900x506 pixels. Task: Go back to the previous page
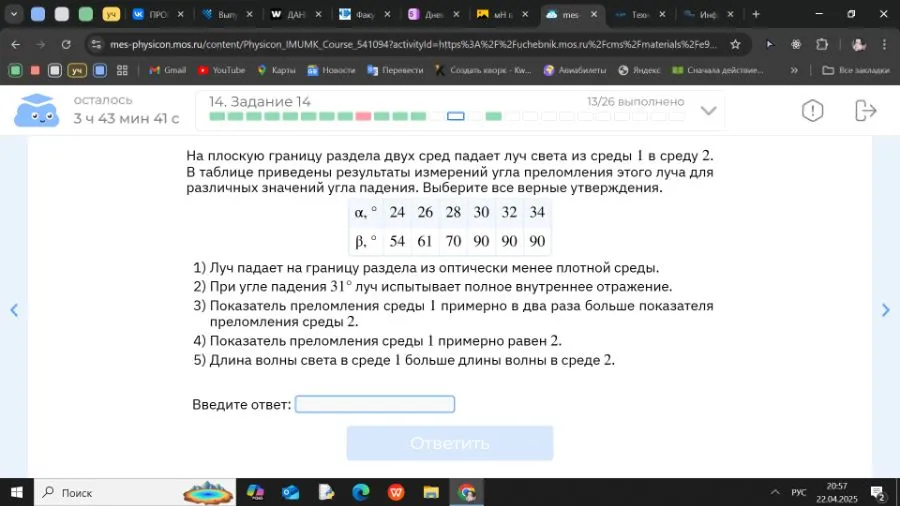click(15, 44)
